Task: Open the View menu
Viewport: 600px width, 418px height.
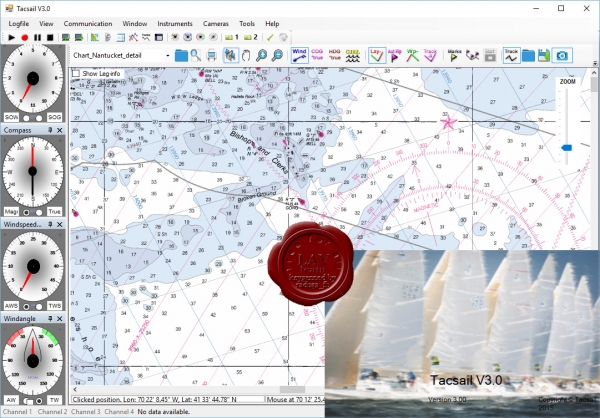Action: (46, 24)
